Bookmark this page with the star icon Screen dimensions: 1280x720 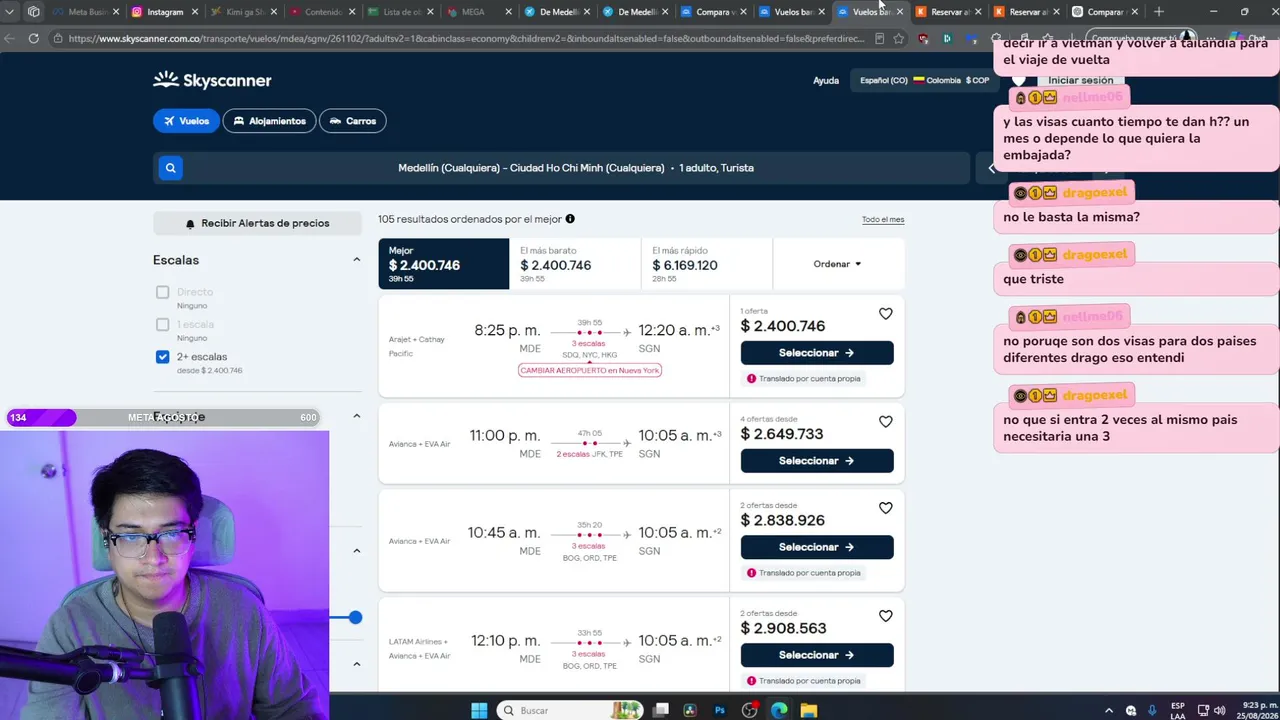point(898,38)
